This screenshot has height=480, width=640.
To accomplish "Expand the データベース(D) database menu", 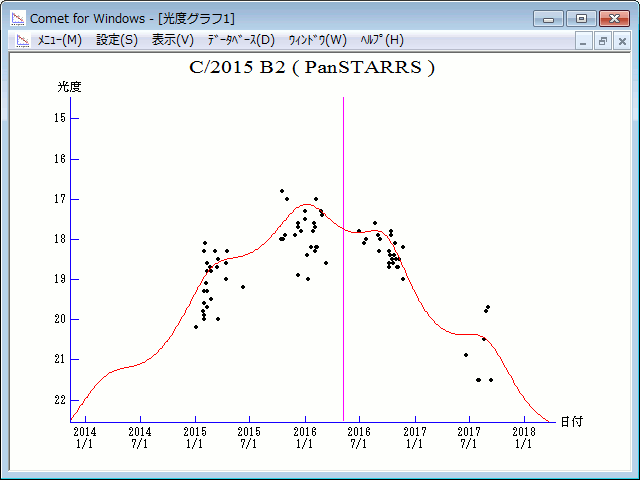I will (x=240, y=40).
